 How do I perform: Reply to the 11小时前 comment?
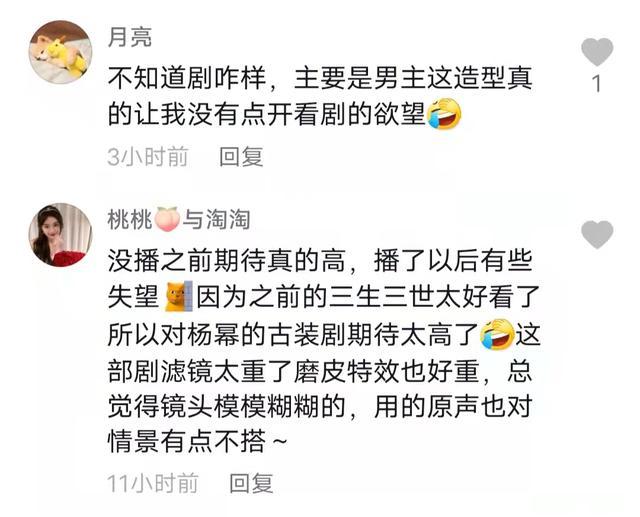[x=251, y=484]
